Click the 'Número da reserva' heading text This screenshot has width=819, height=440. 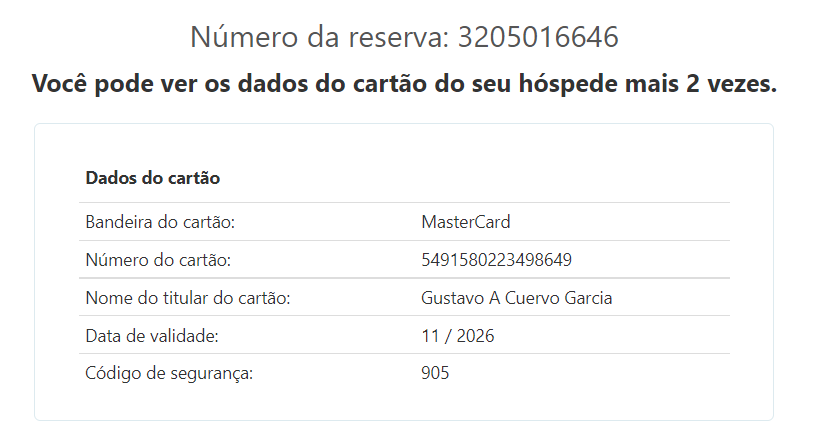pyautogui.click(x=320, y=37)
